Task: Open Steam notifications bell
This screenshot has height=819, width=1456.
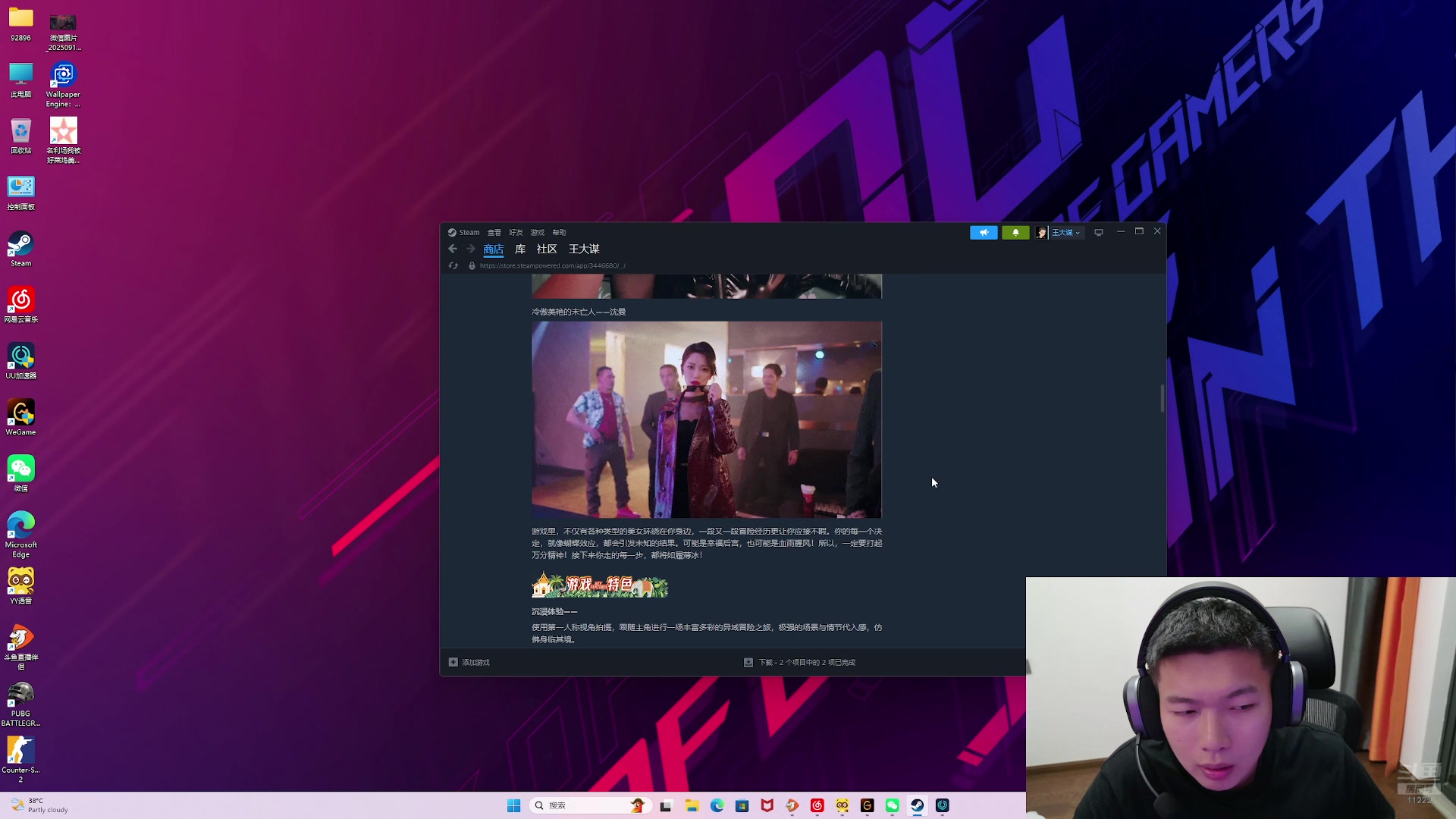Action: point(1015,233)
